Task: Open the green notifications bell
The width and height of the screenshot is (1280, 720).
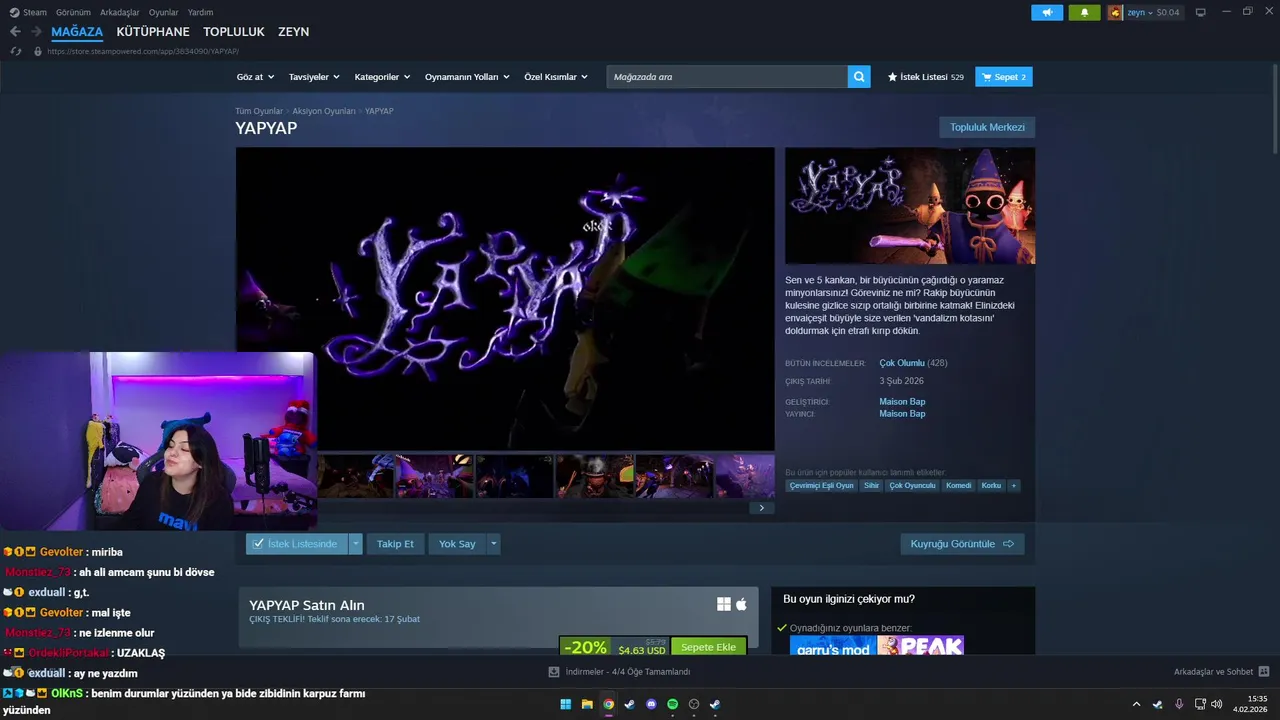Action: [x=1084, y=13]
